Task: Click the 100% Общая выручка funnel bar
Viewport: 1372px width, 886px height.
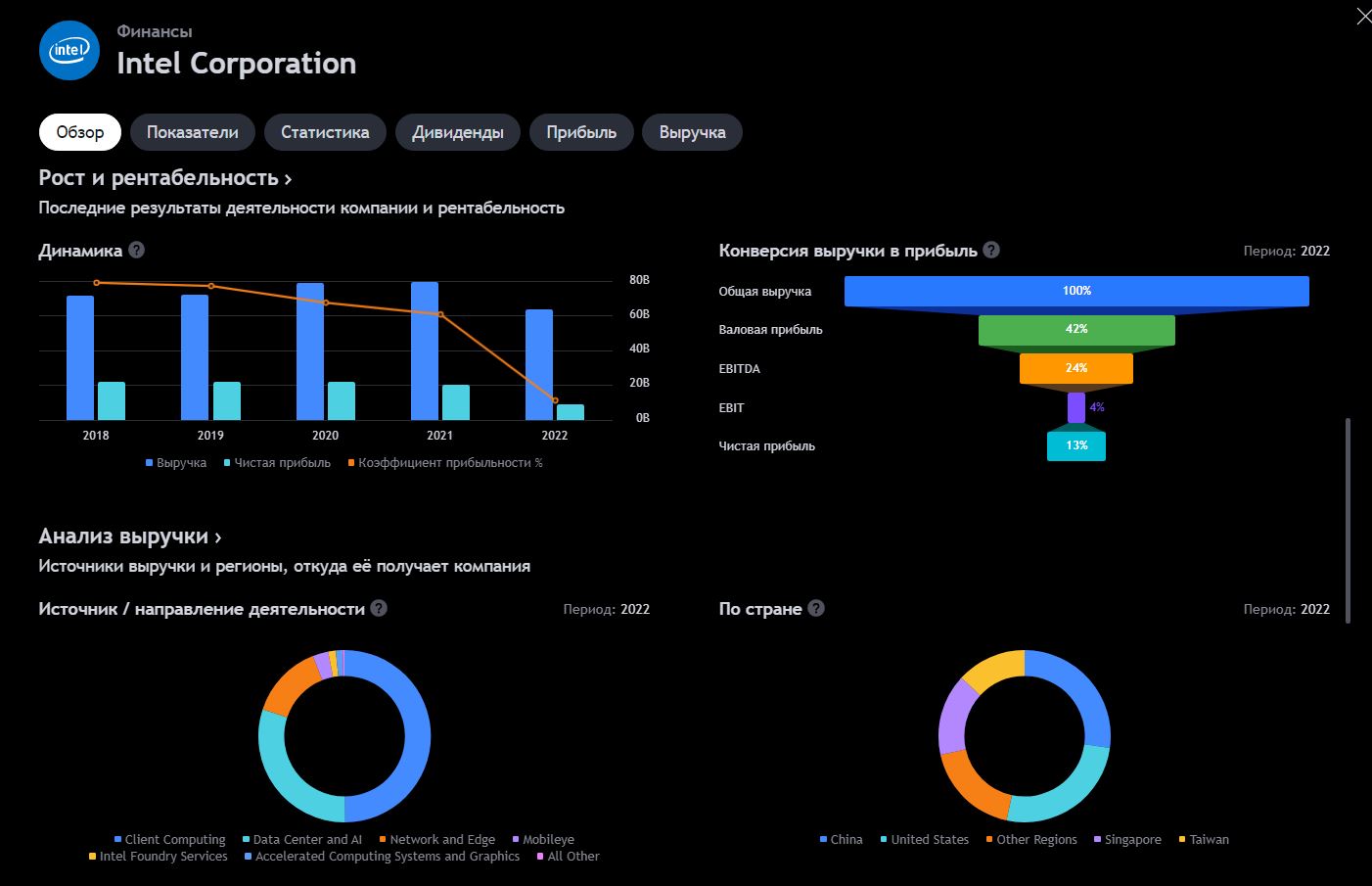Action: click(1076, 291)
